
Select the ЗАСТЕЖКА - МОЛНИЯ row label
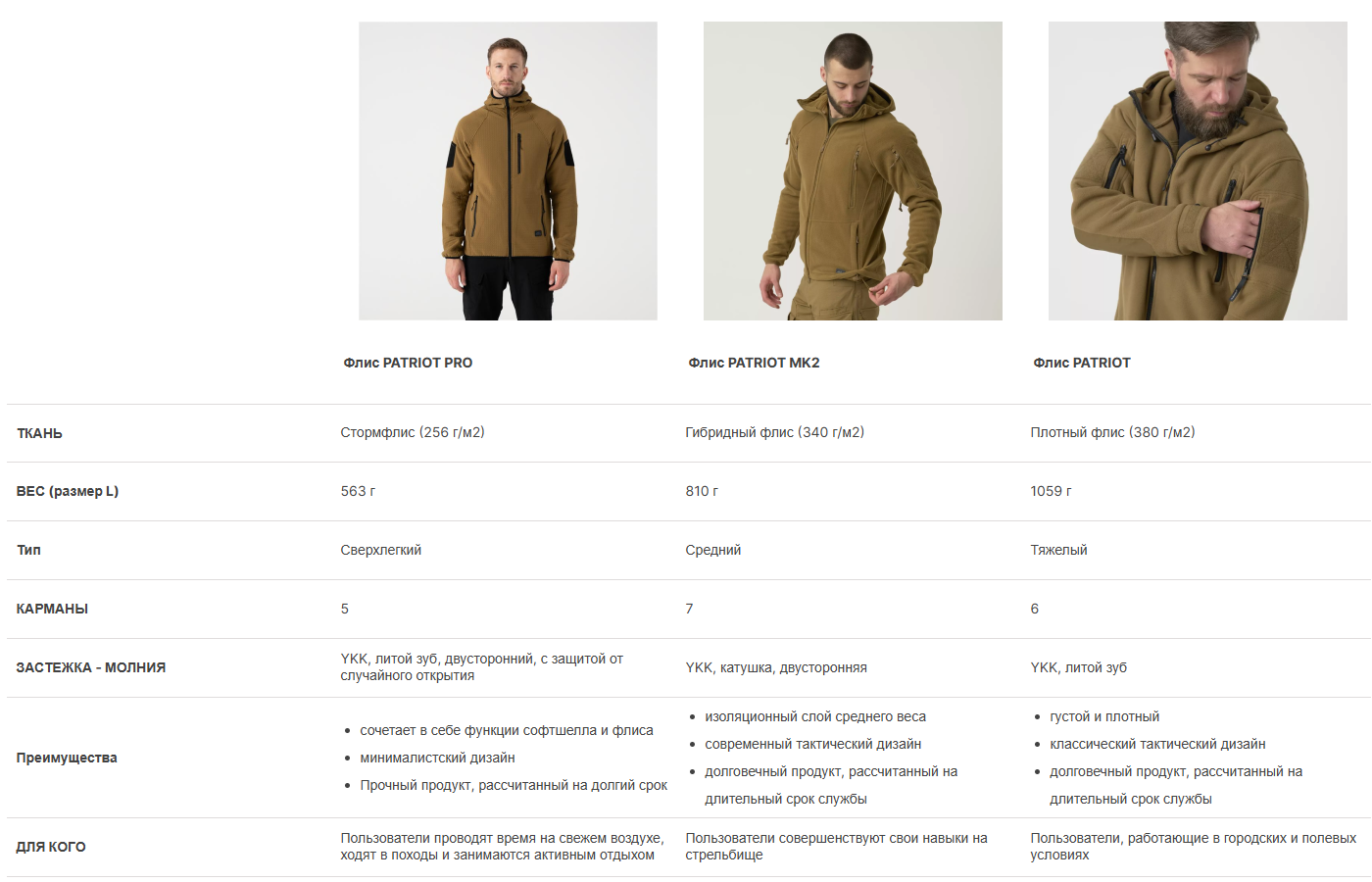[91, 667]
